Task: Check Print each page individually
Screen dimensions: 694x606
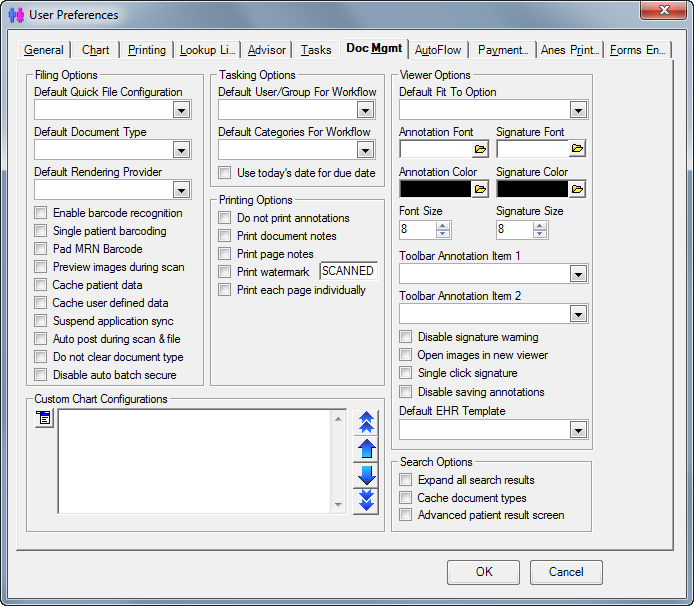Action: pyautogui.click(x=225, y=290)
